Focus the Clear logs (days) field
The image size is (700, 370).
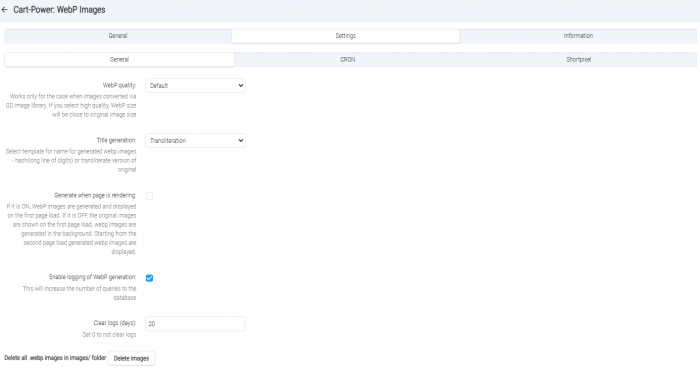coord(195,324)
